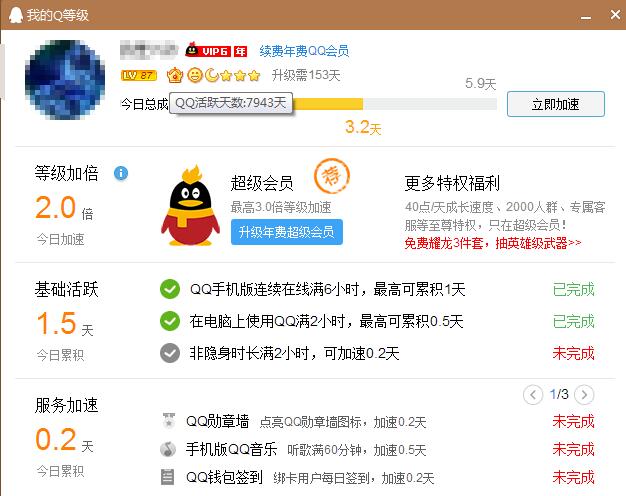The image size is (626, 496).
Task: Go to previous service page arrow
Action: tap(533, 395)
